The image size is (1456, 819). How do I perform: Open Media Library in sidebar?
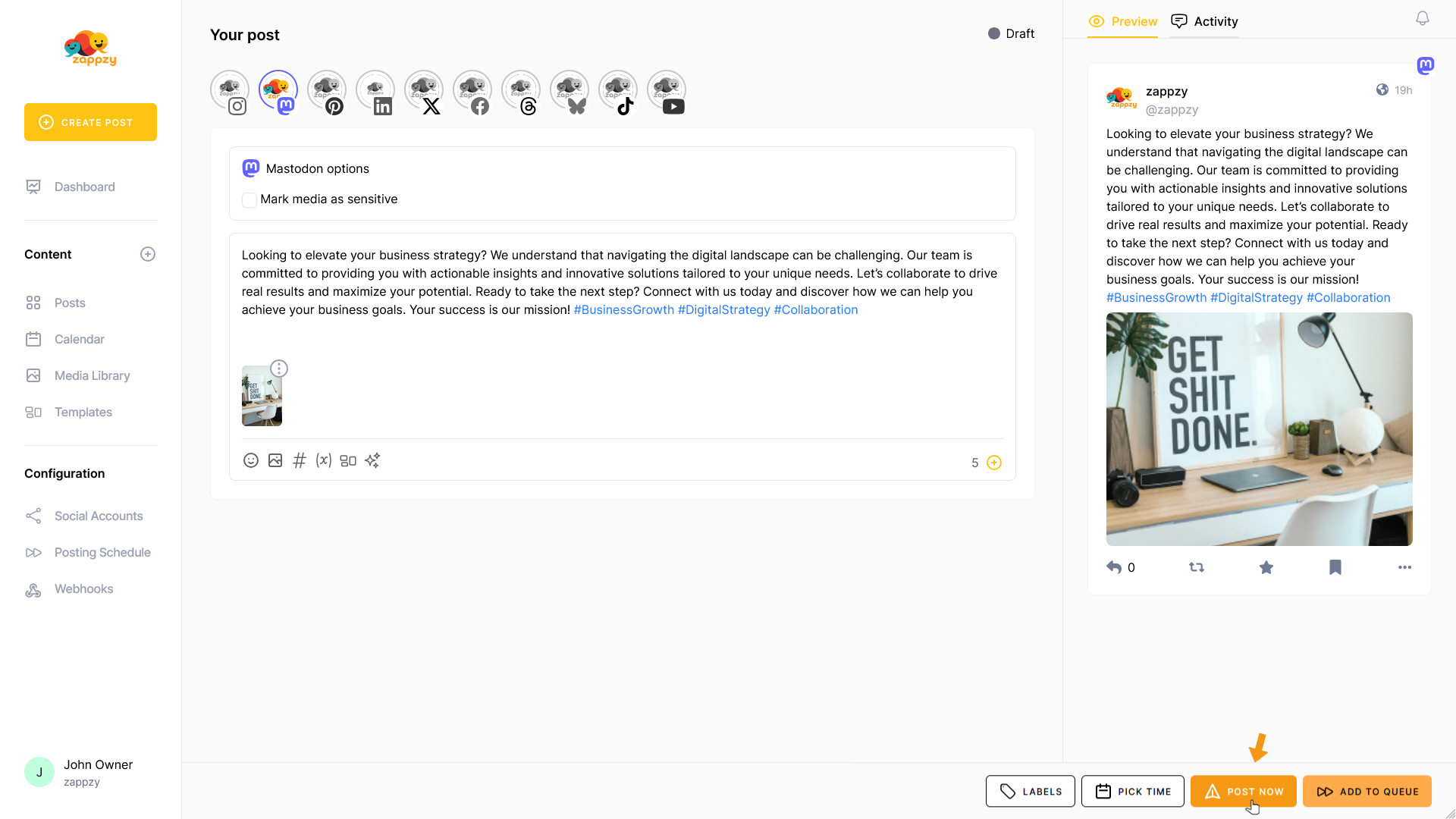click(x=92, y=375)
